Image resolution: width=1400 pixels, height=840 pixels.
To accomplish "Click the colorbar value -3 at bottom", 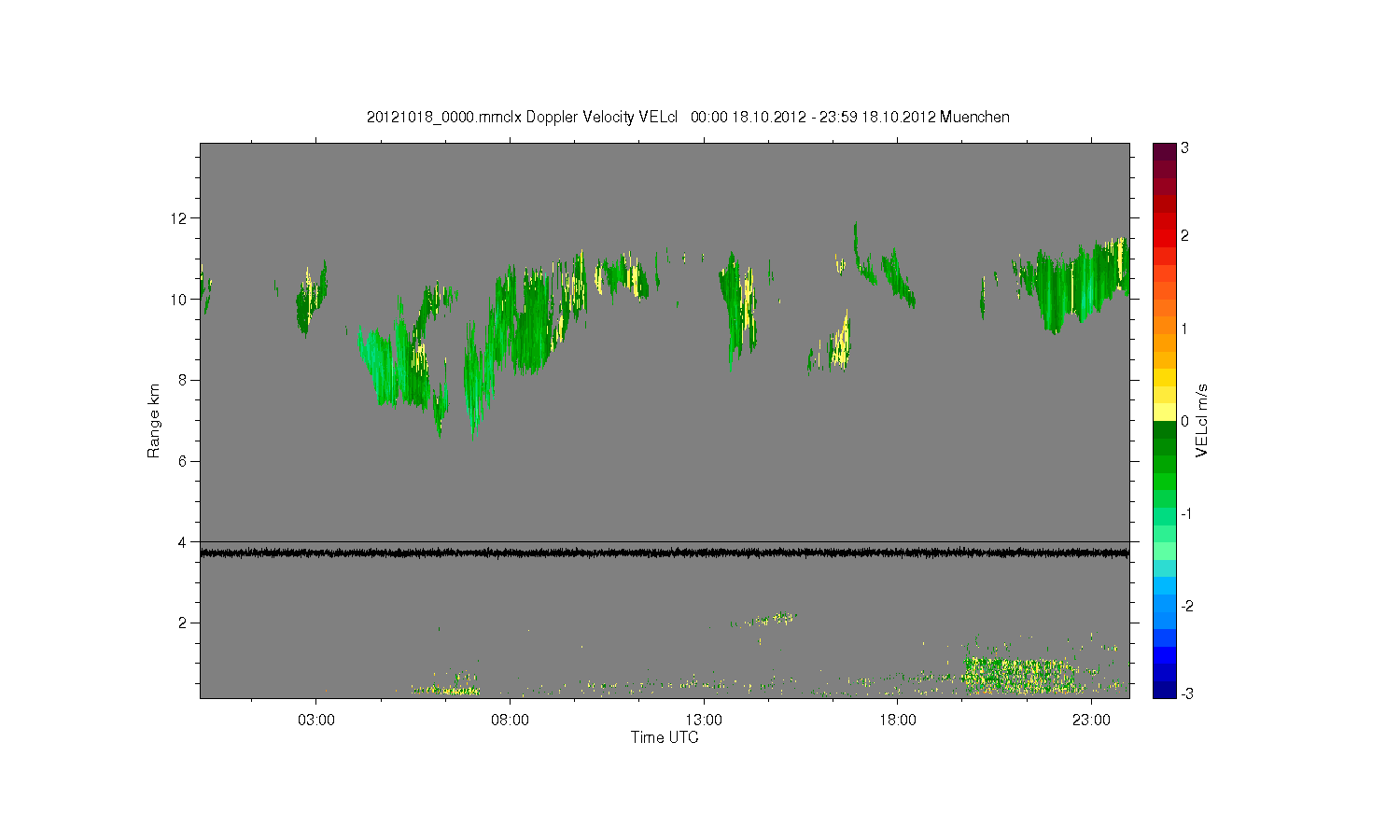I will [1186, 693].
